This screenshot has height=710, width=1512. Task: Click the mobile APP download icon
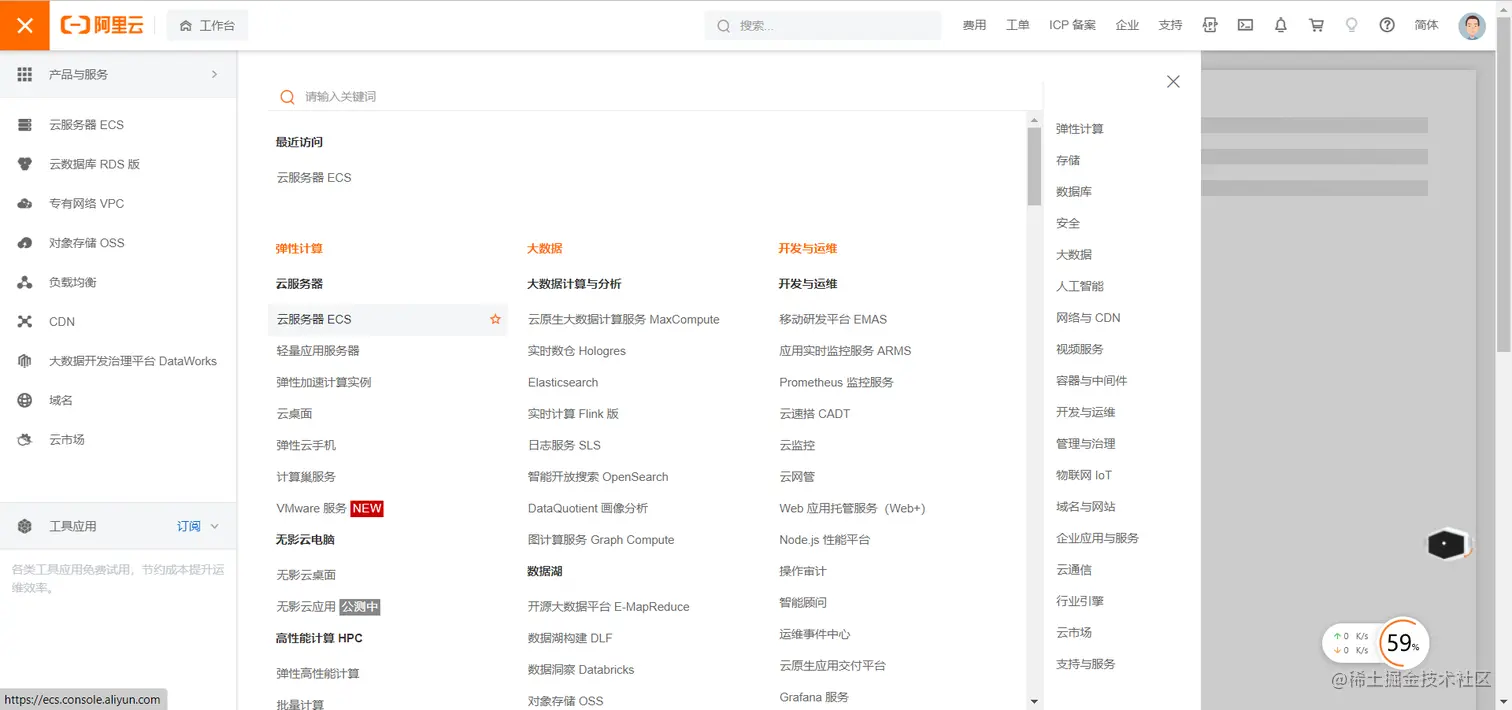pos(1210,25)
